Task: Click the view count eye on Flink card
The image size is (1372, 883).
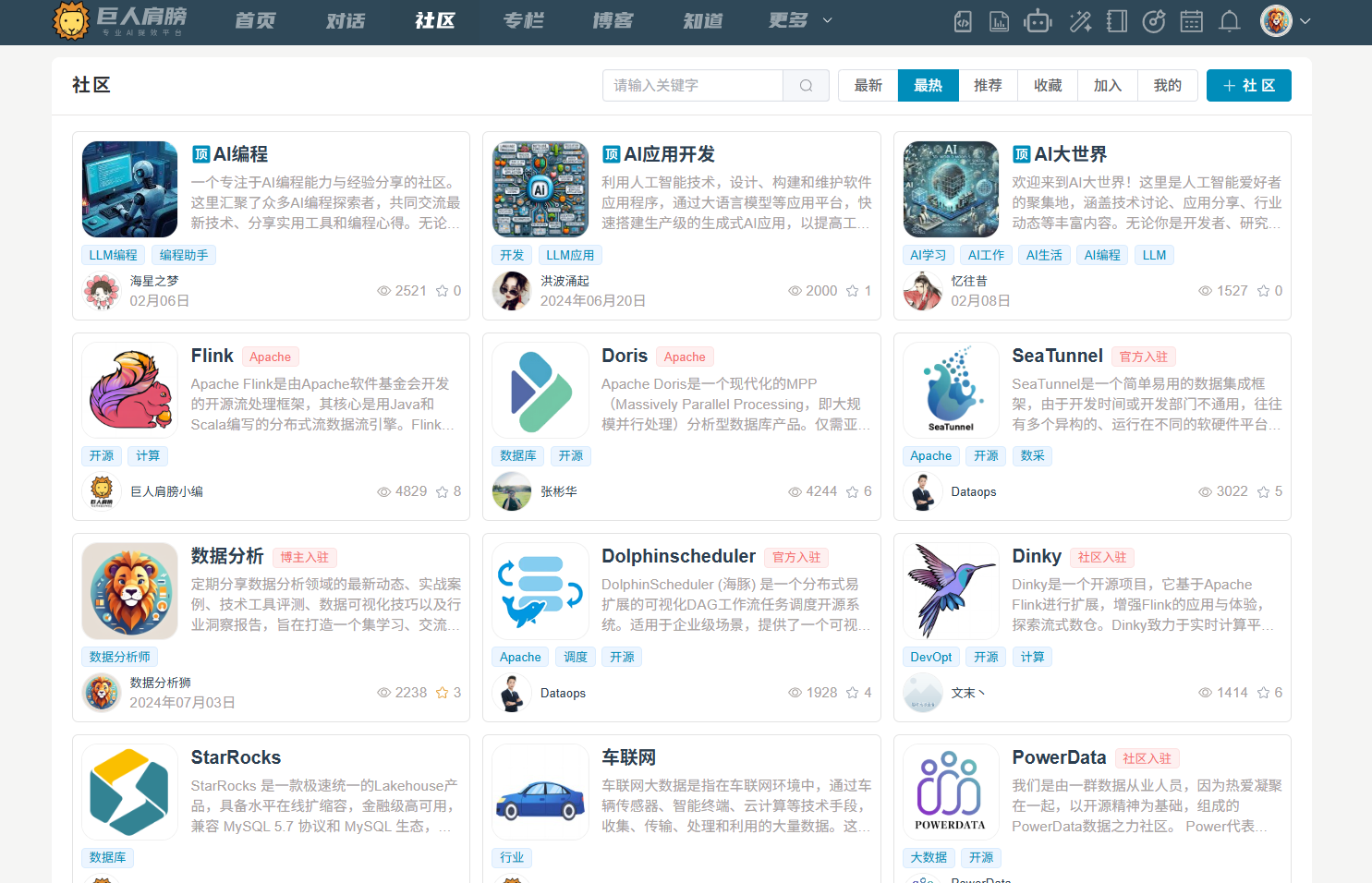Action: pyautogui.click(x=384, y=492)
